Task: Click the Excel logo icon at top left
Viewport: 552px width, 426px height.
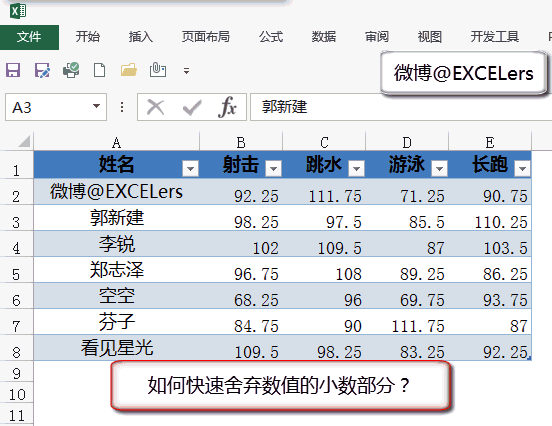Action: tap(18, 10)
